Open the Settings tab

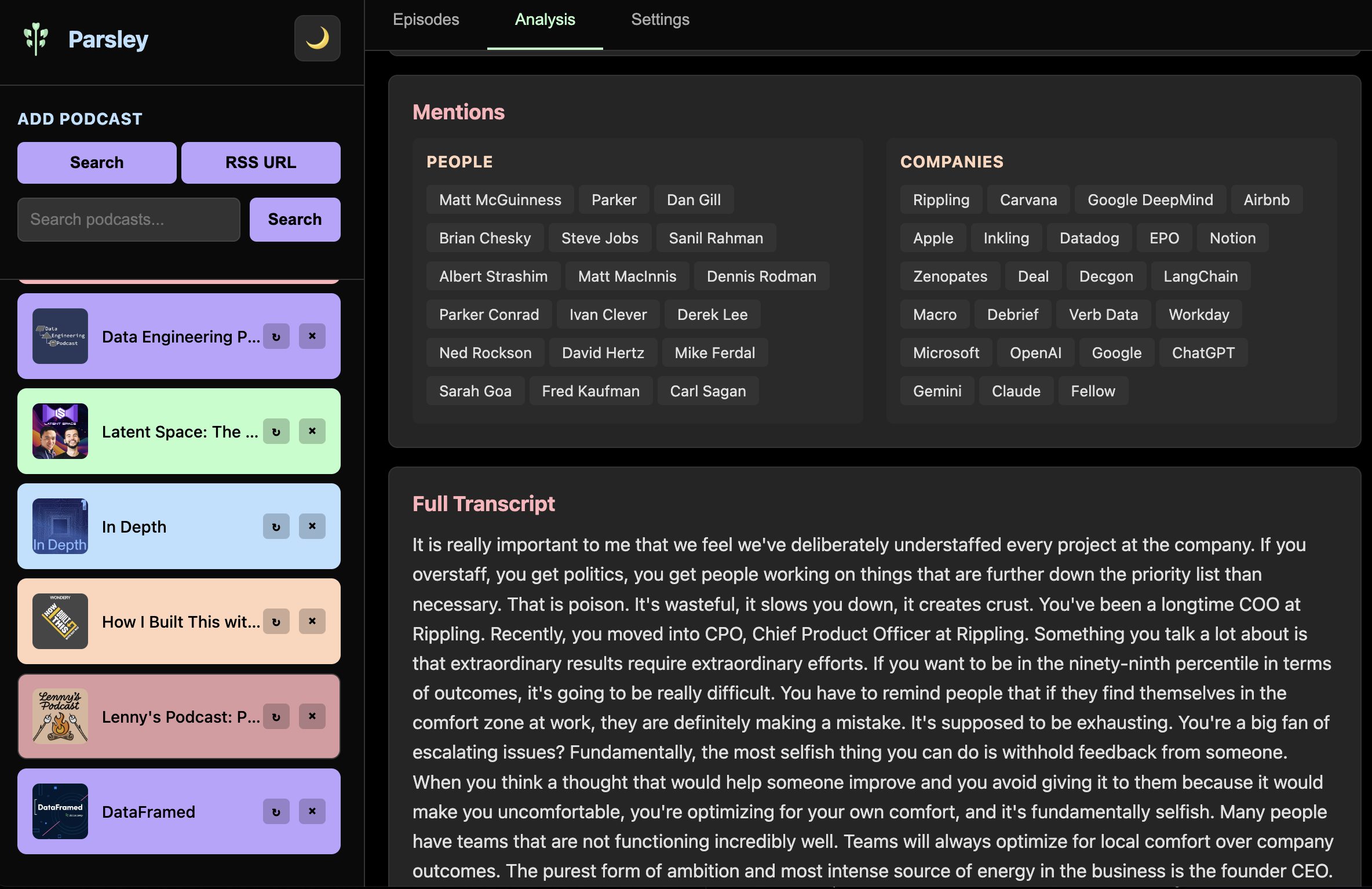tap(660, 19)
